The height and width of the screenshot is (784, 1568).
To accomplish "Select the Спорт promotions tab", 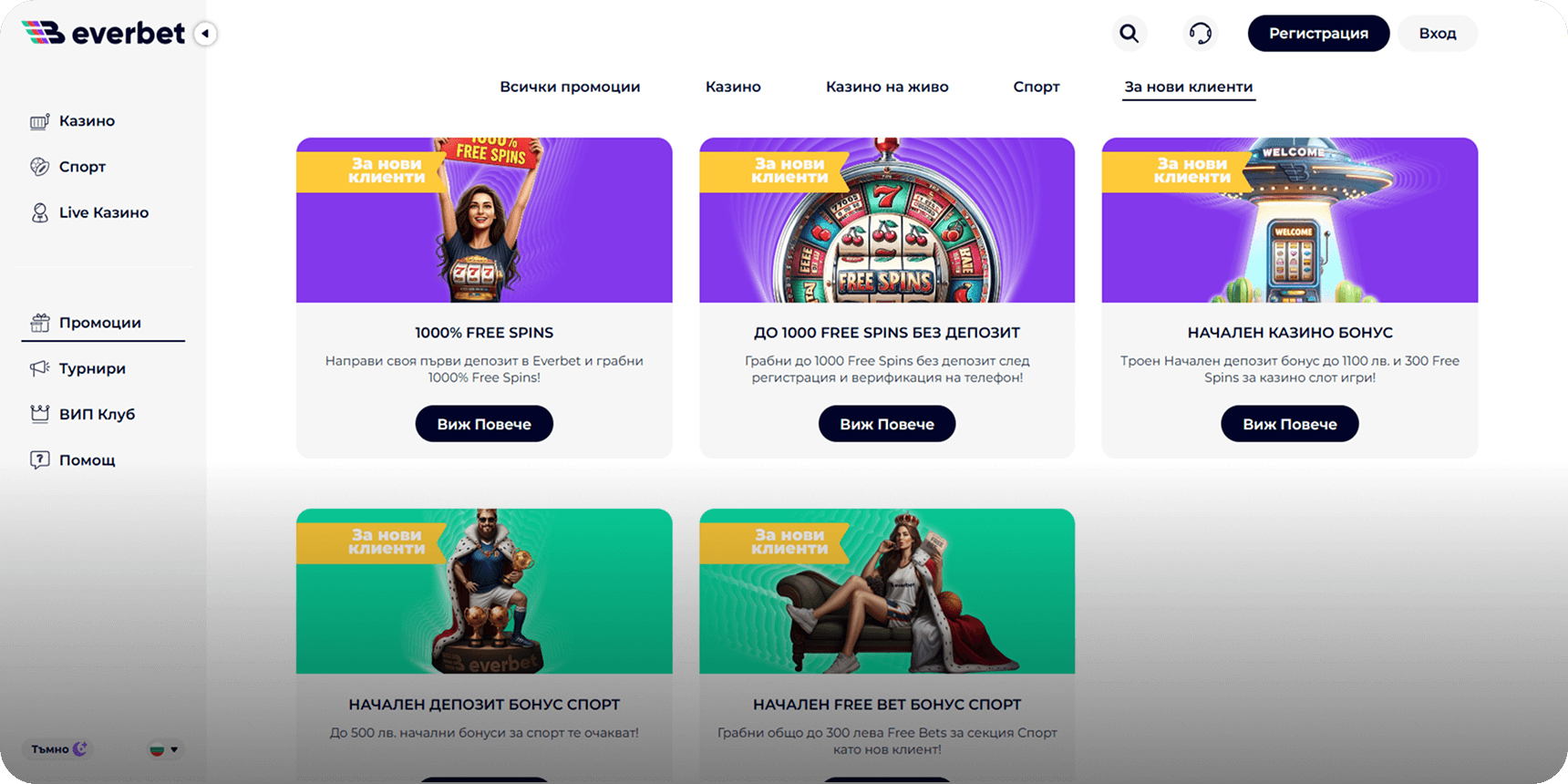I will click(1037, 87).
